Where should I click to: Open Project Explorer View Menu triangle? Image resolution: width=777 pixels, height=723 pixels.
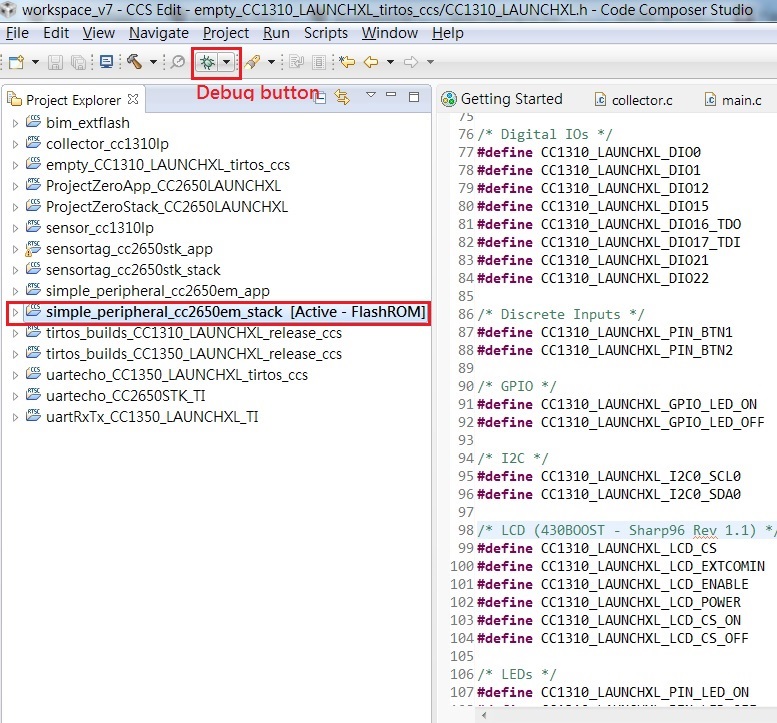pyautogui.click(x=371, y=95)
